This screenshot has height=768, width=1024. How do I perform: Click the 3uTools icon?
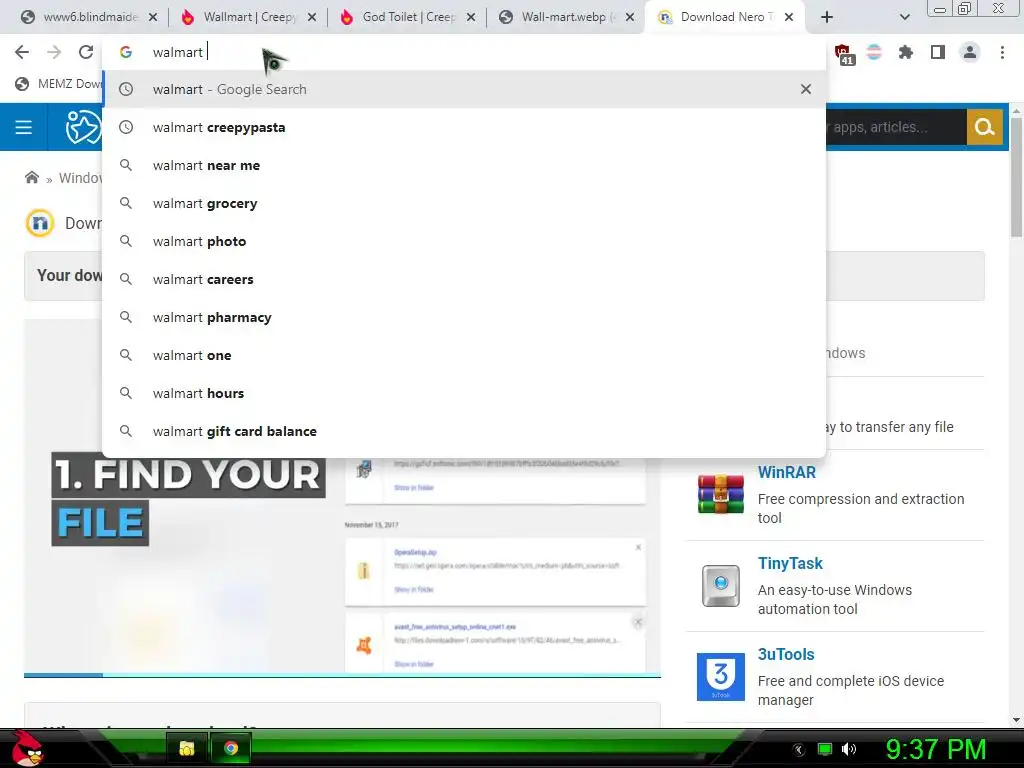pos(720,677)
